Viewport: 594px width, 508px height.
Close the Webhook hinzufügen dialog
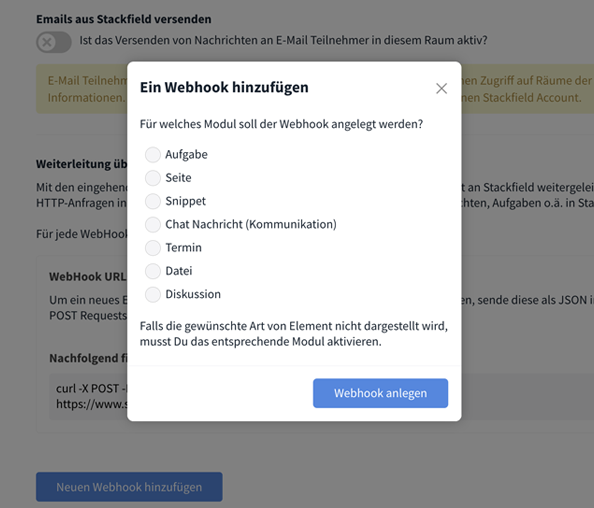coord(441,89)
